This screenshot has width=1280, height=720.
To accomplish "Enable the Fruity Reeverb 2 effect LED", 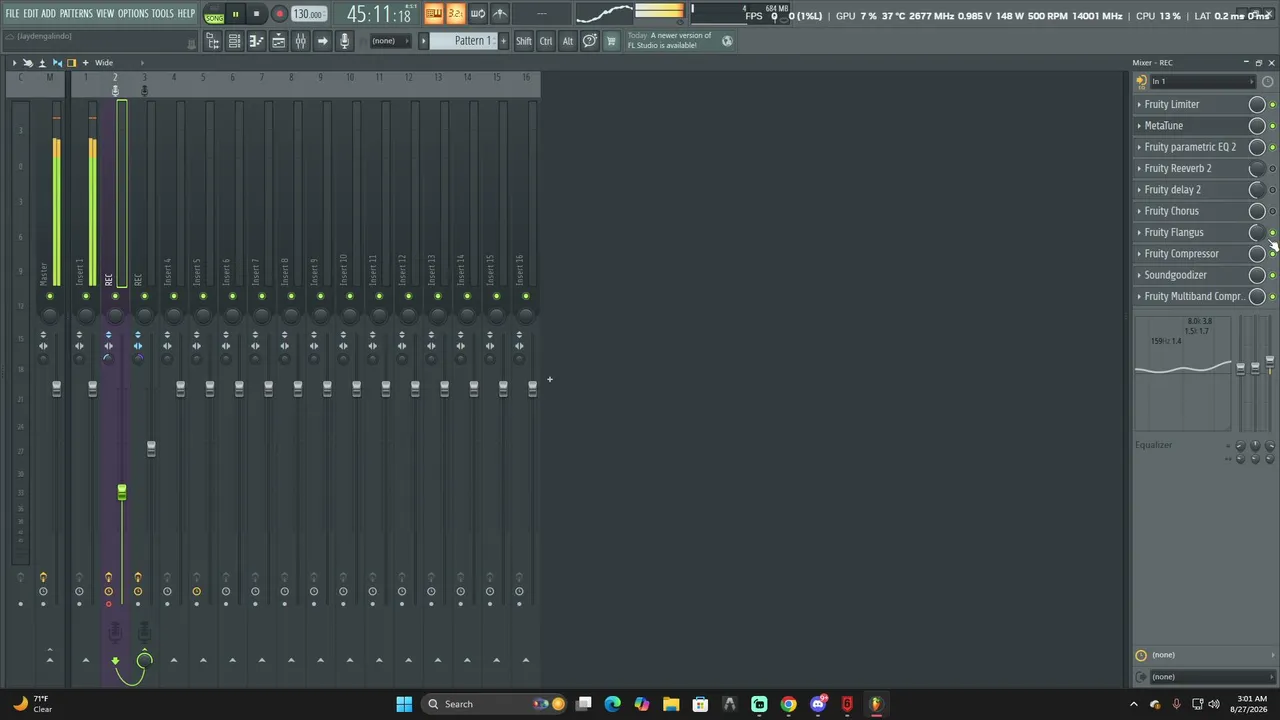I will tap(1272, 169).
